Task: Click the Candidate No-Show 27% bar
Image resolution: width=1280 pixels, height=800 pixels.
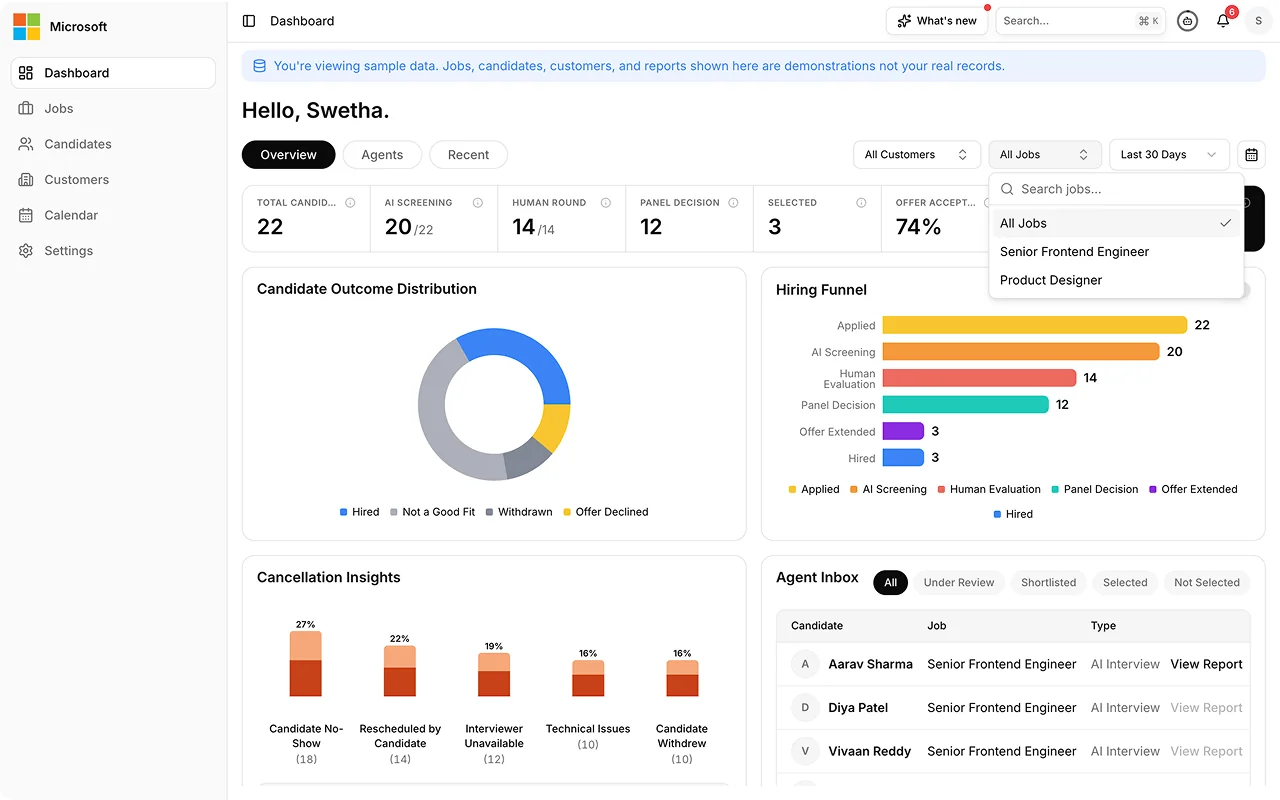Action: pos(306,664)
